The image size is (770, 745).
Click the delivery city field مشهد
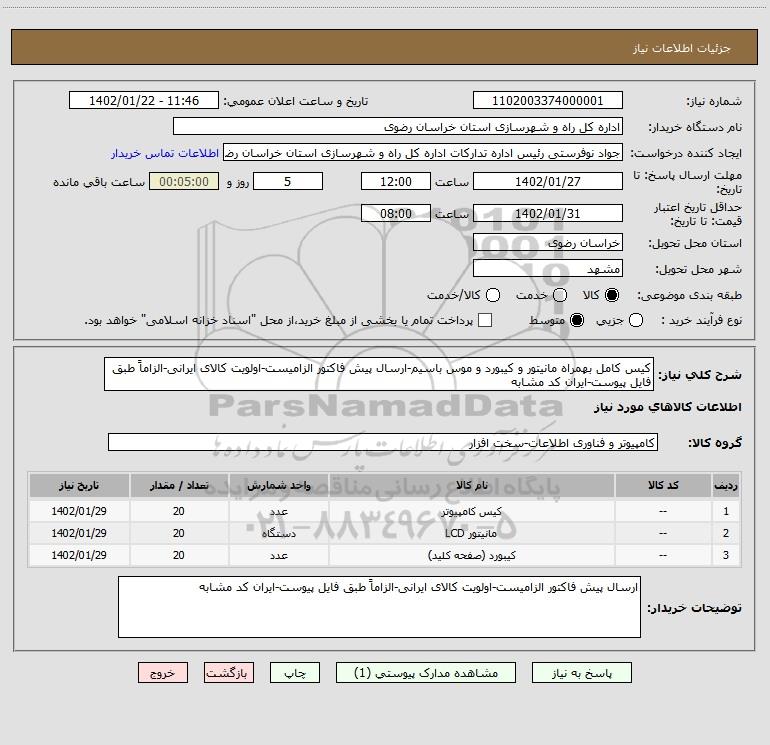pos(548,269)
